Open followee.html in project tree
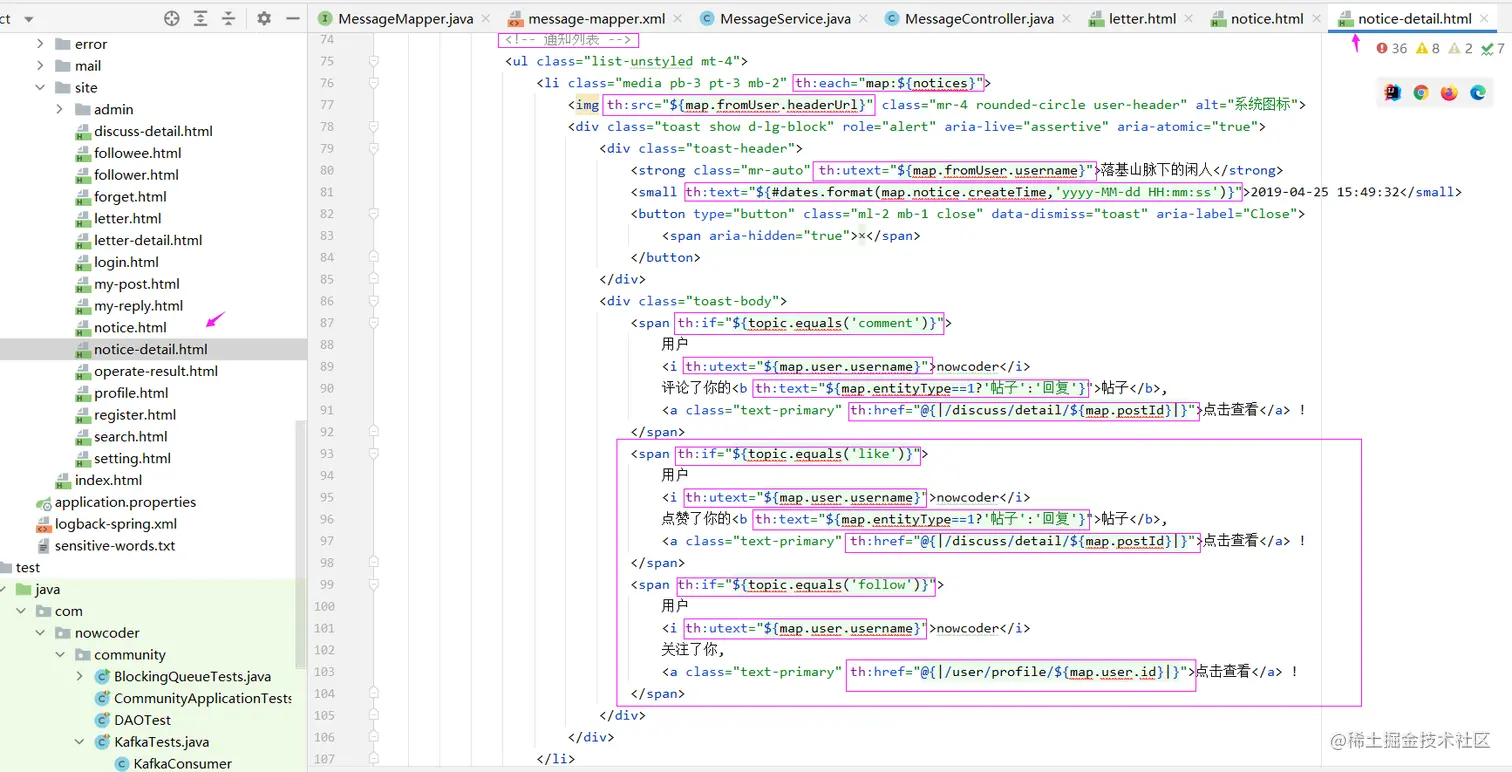 tap(137, 153)
